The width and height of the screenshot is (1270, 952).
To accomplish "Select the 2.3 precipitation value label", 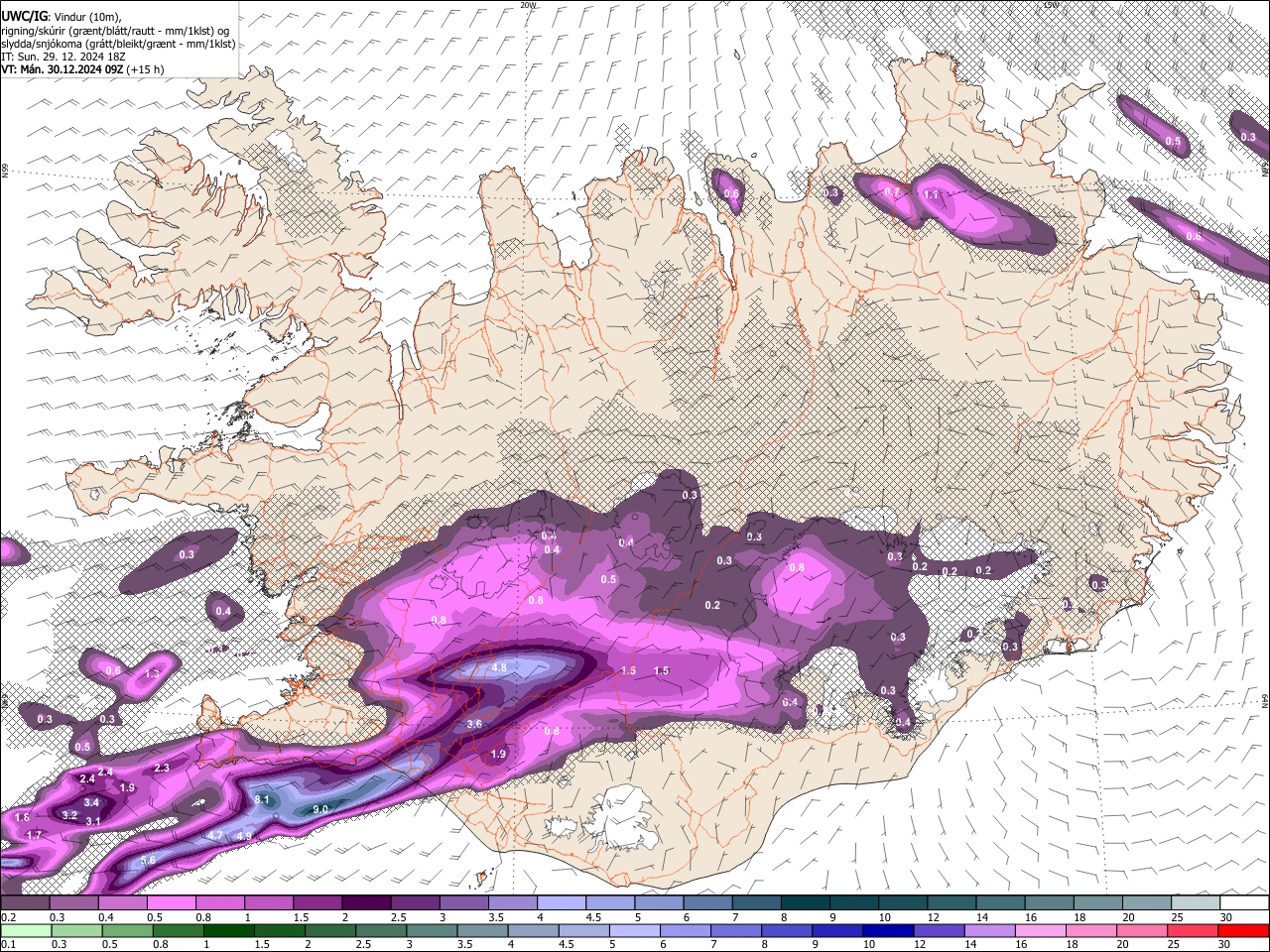I will pyautogui.click(x=162, y=768).
